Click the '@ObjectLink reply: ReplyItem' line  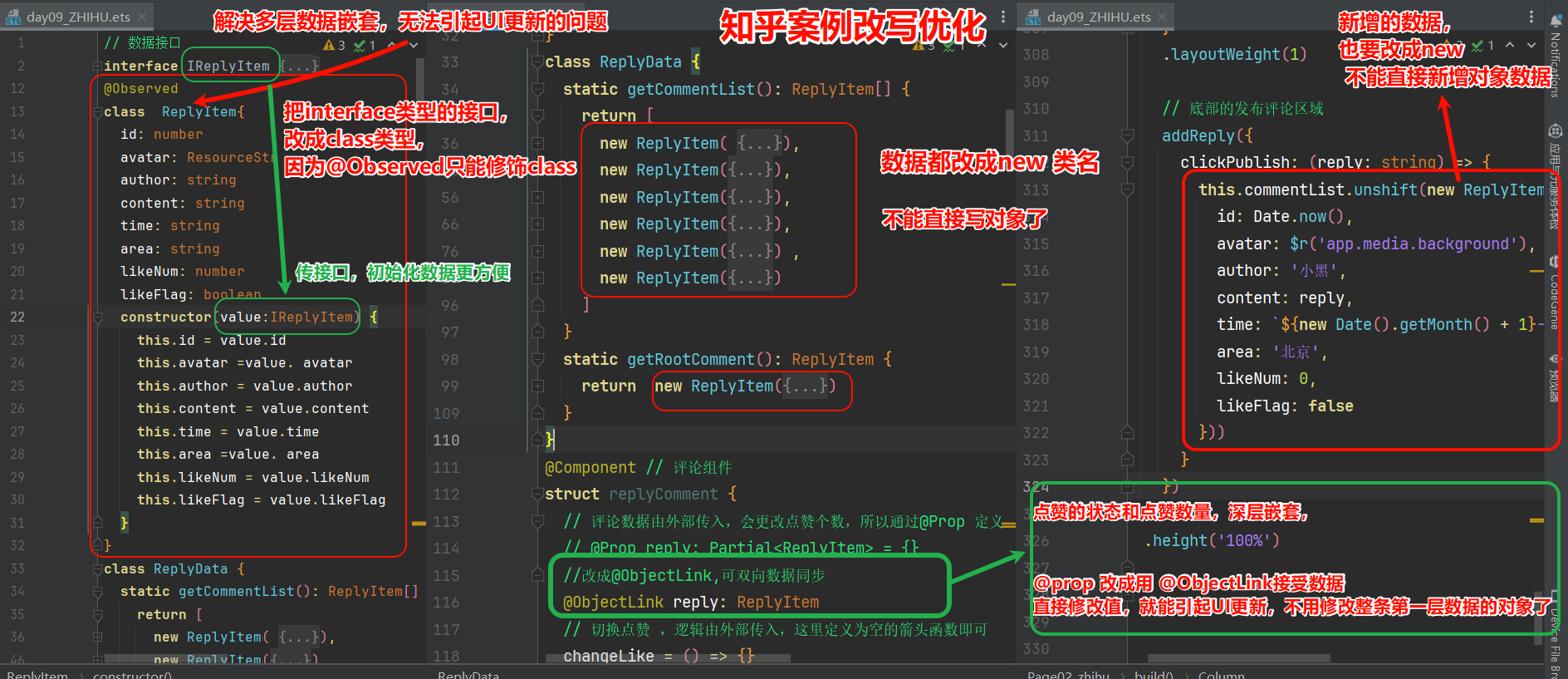(x=691, y=603)
